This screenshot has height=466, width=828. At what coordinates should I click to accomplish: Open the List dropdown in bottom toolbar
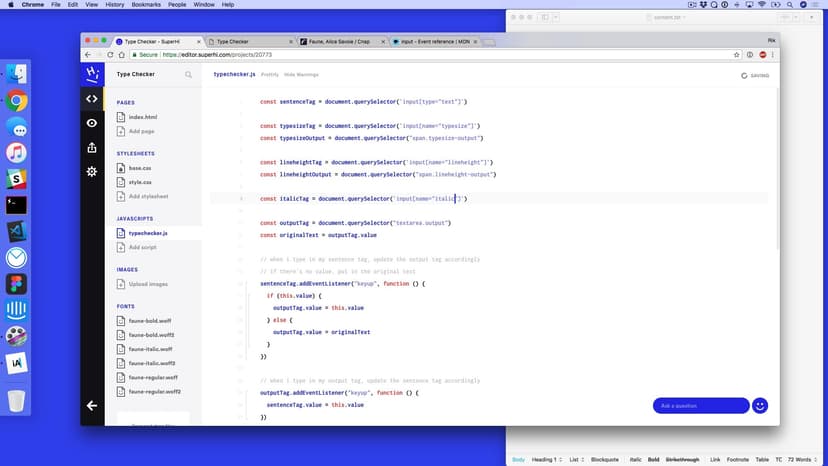(576, 459)
